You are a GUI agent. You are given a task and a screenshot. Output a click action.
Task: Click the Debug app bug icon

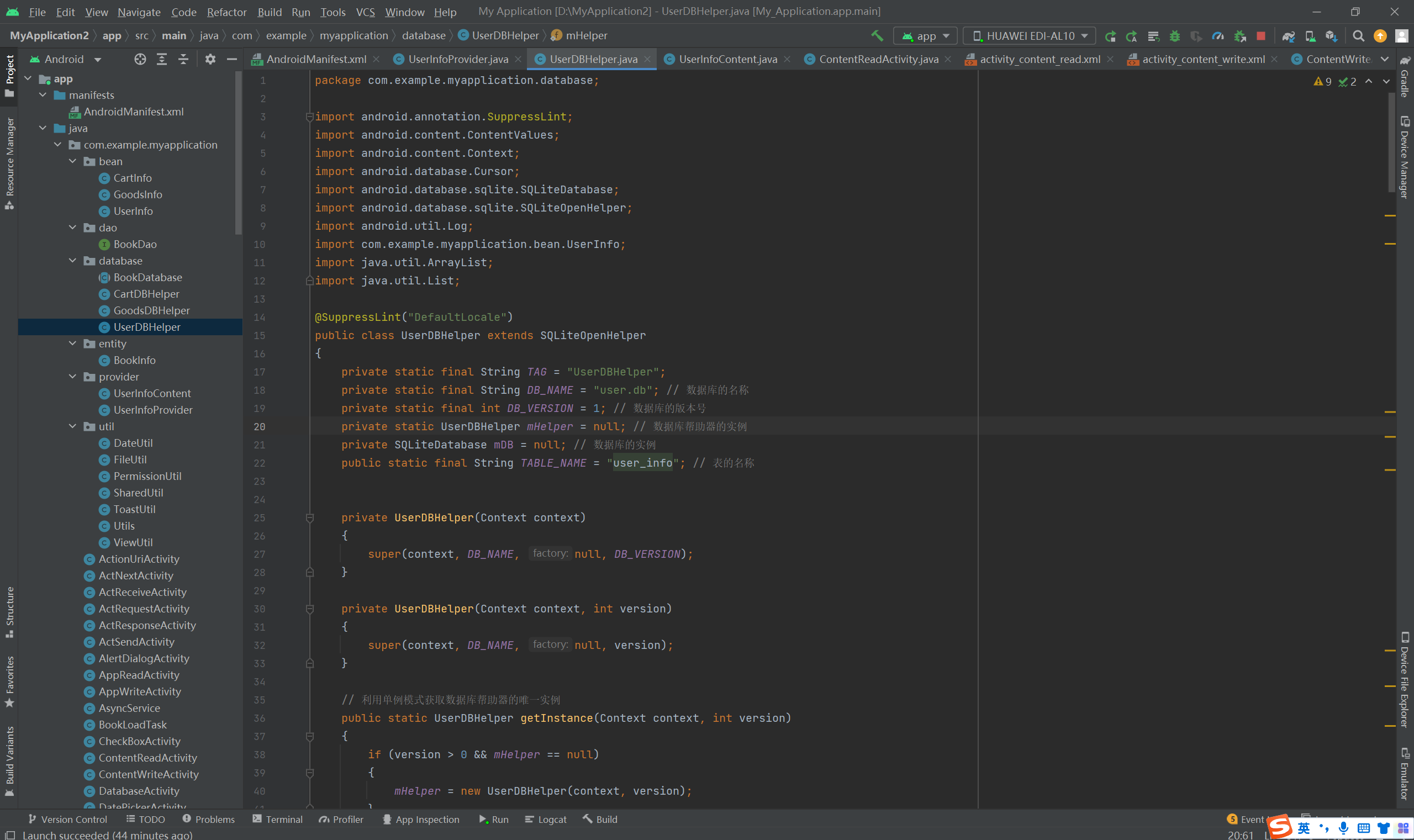[x=1175, y=36]
